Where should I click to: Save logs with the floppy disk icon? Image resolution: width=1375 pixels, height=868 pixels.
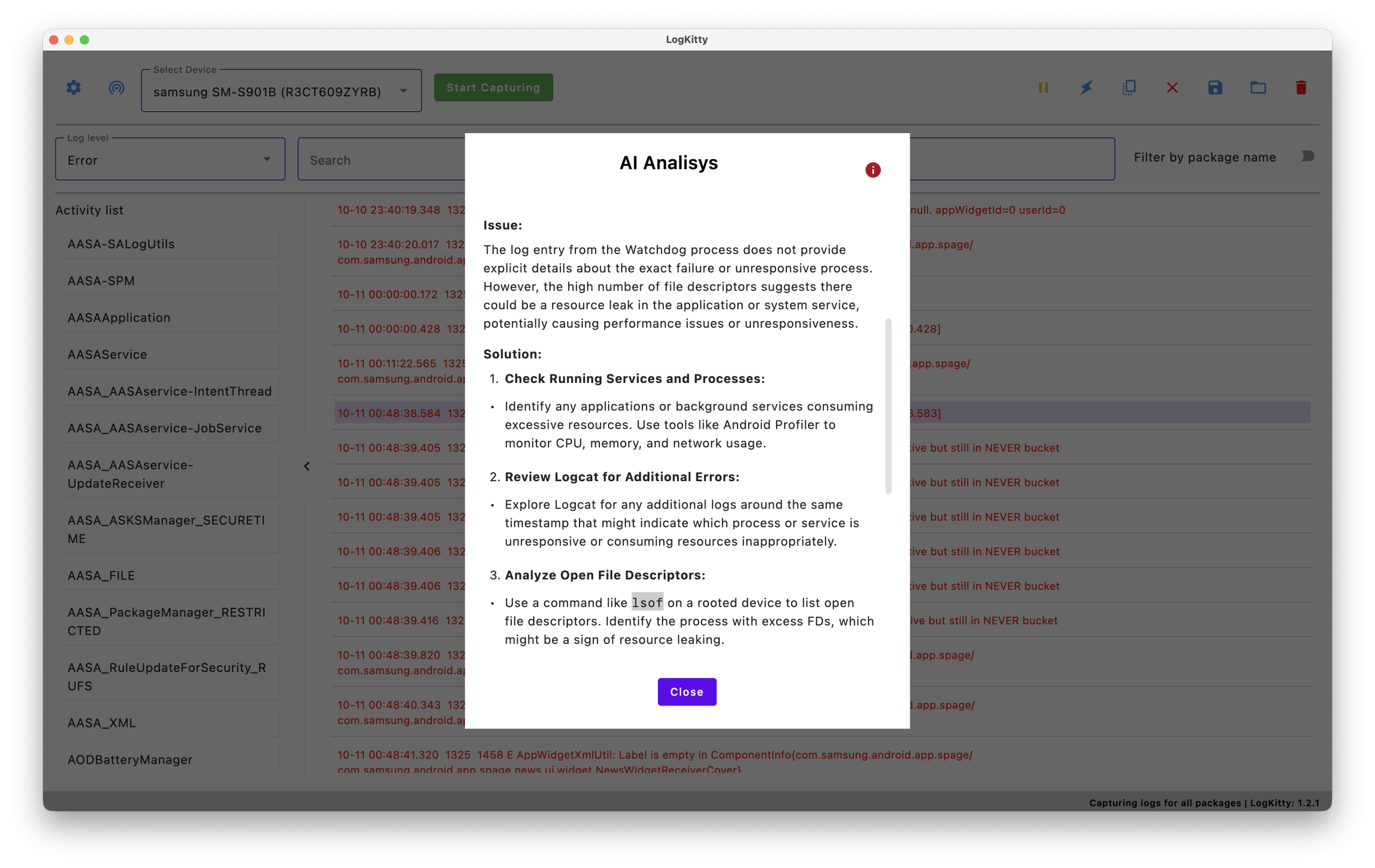pos(1215,88)
